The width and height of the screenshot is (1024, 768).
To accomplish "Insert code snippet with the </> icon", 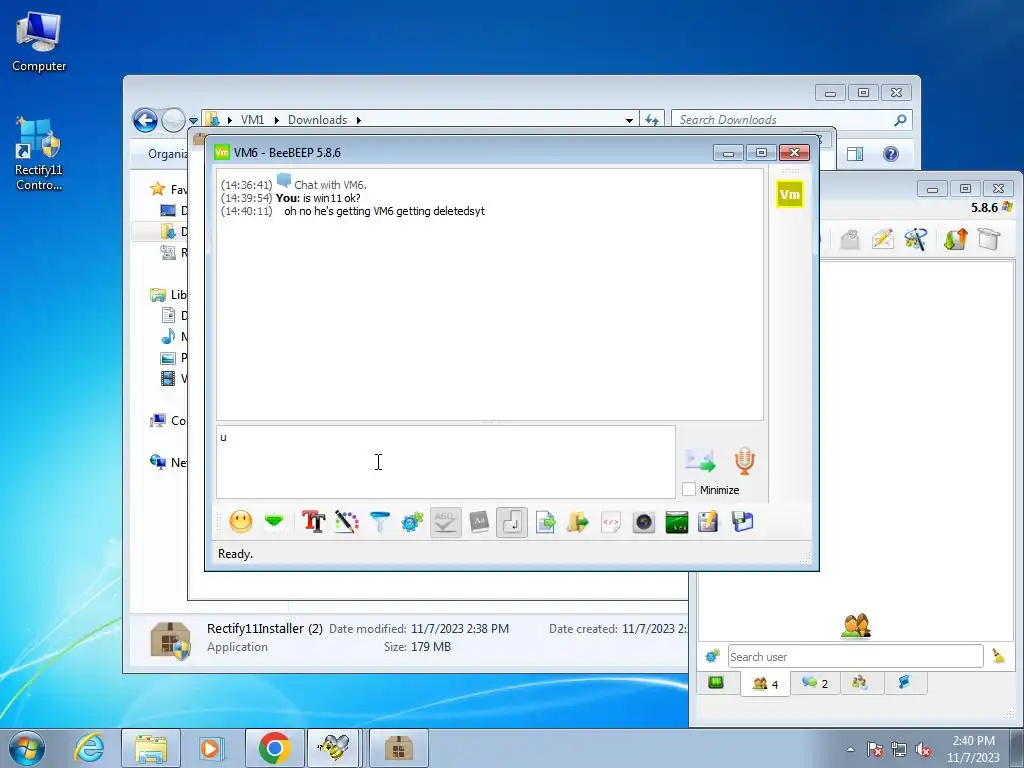I will coord(611,522).
